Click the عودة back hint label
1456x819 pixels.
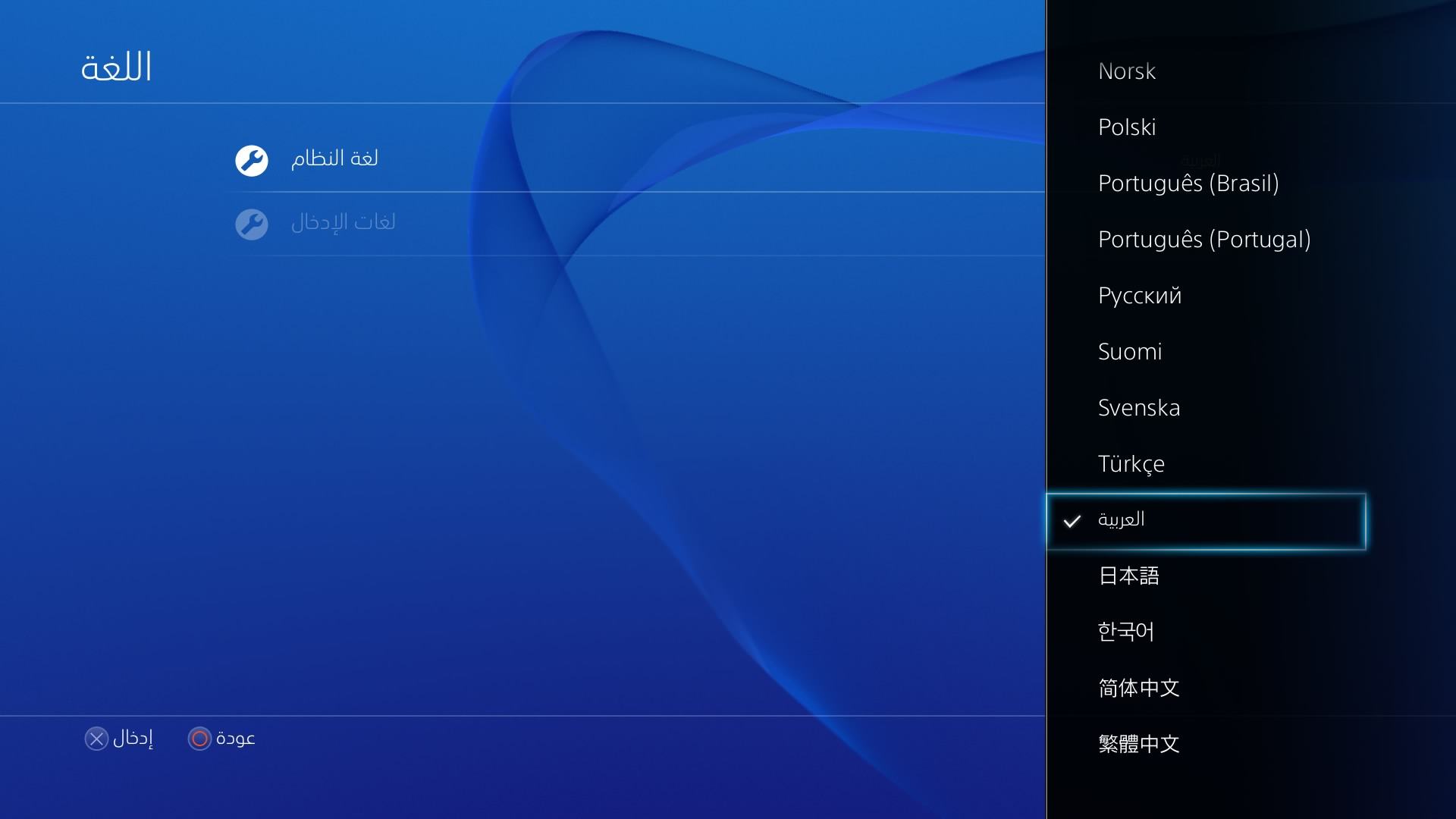(x=236, y=739)
